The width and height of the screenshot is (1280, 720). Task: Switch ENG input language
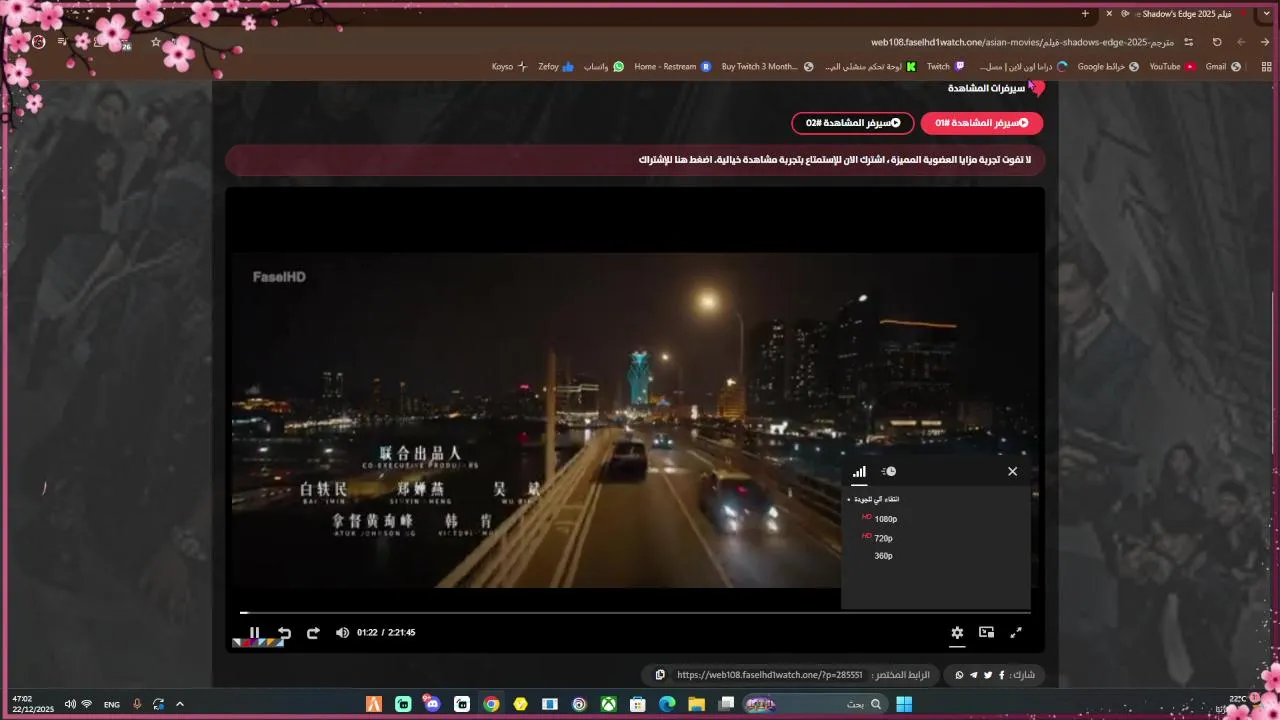(x=112, y=704)
